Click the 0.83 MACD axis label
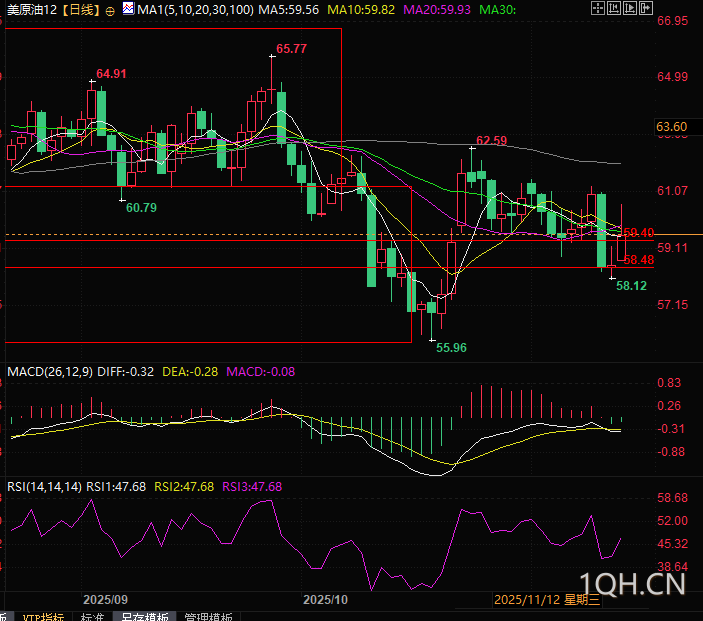 tap(669, 383)
